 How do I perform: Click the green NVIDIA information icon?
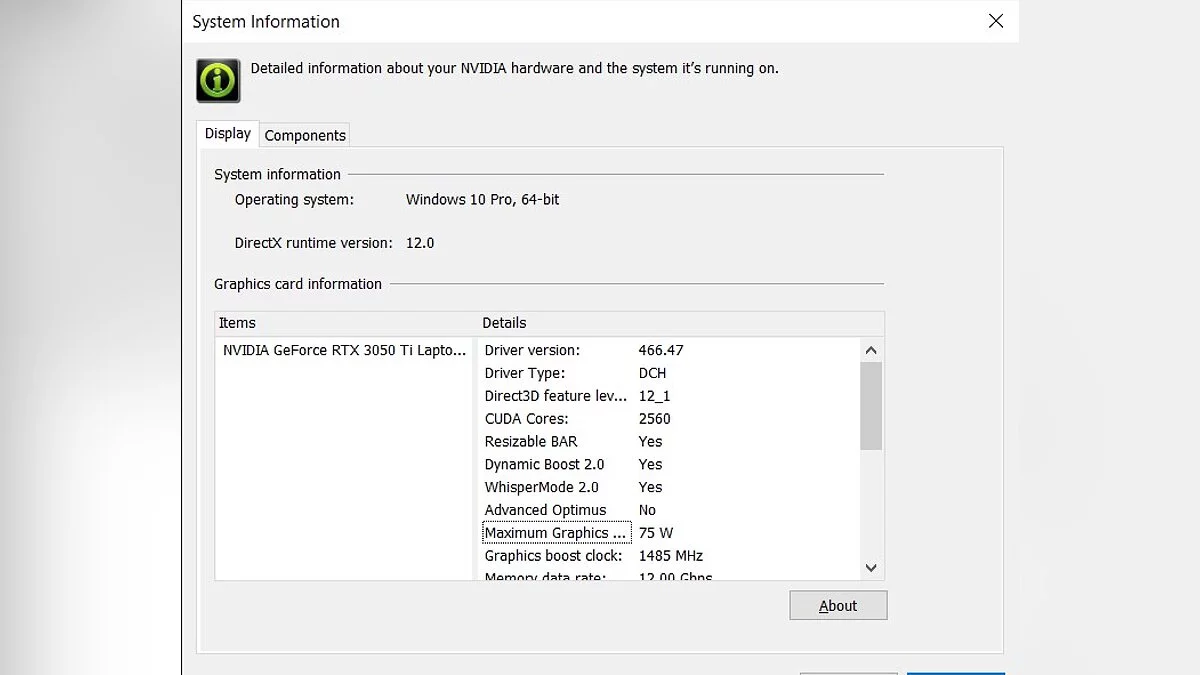point(218,80)
